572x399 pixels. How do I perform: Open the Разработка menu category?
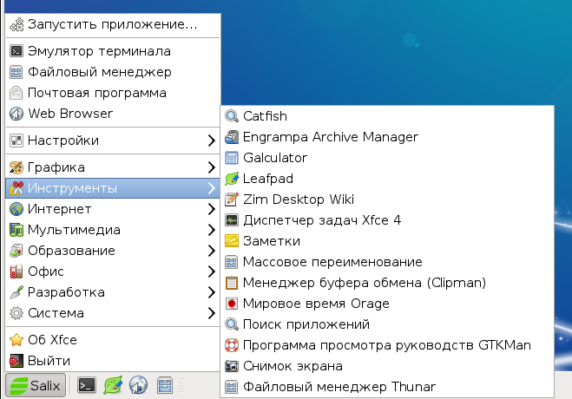pos(112,293)
